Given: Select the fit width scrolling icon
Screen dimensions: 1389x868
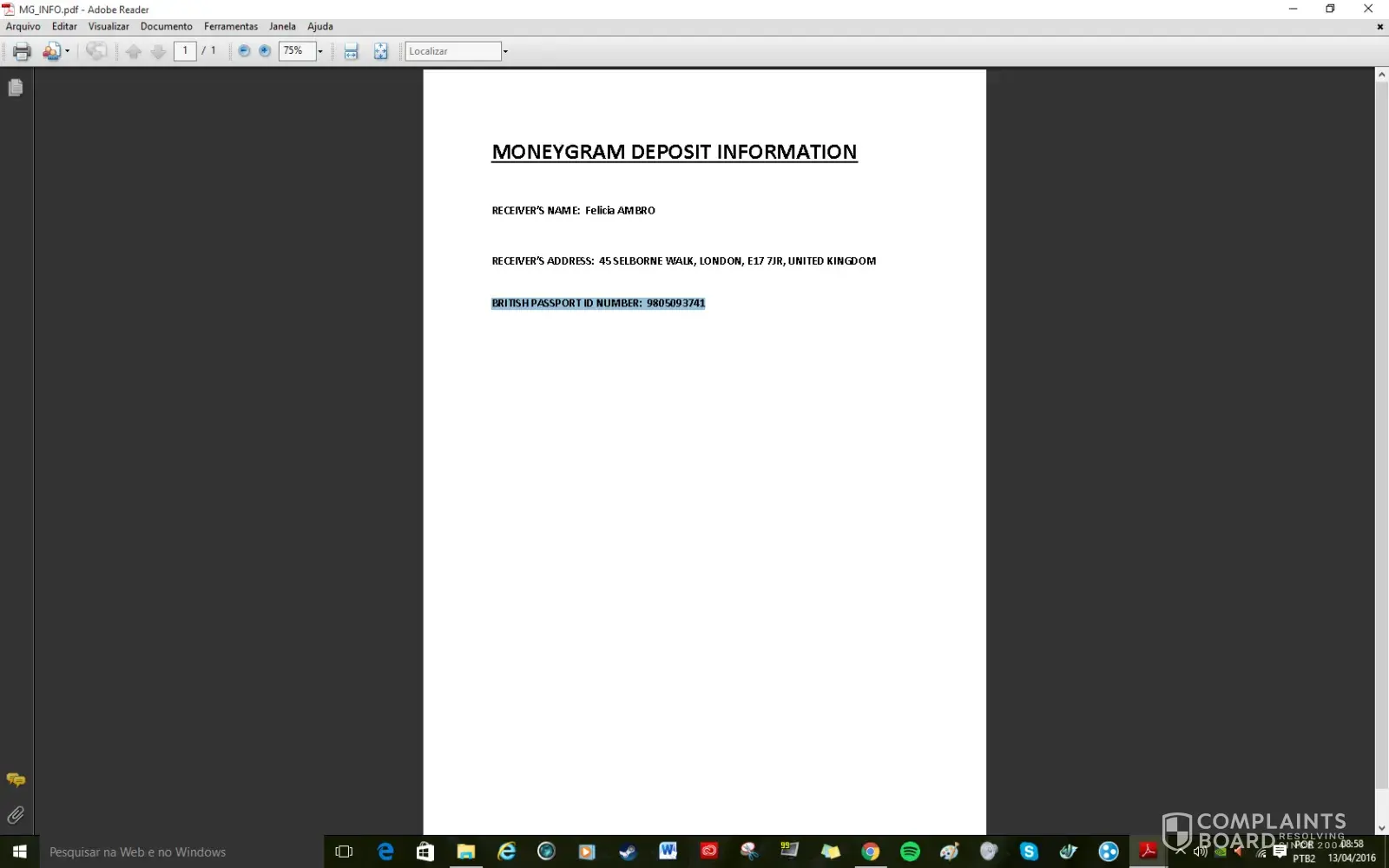Looking at the screenshot, I should click(351, 51).
